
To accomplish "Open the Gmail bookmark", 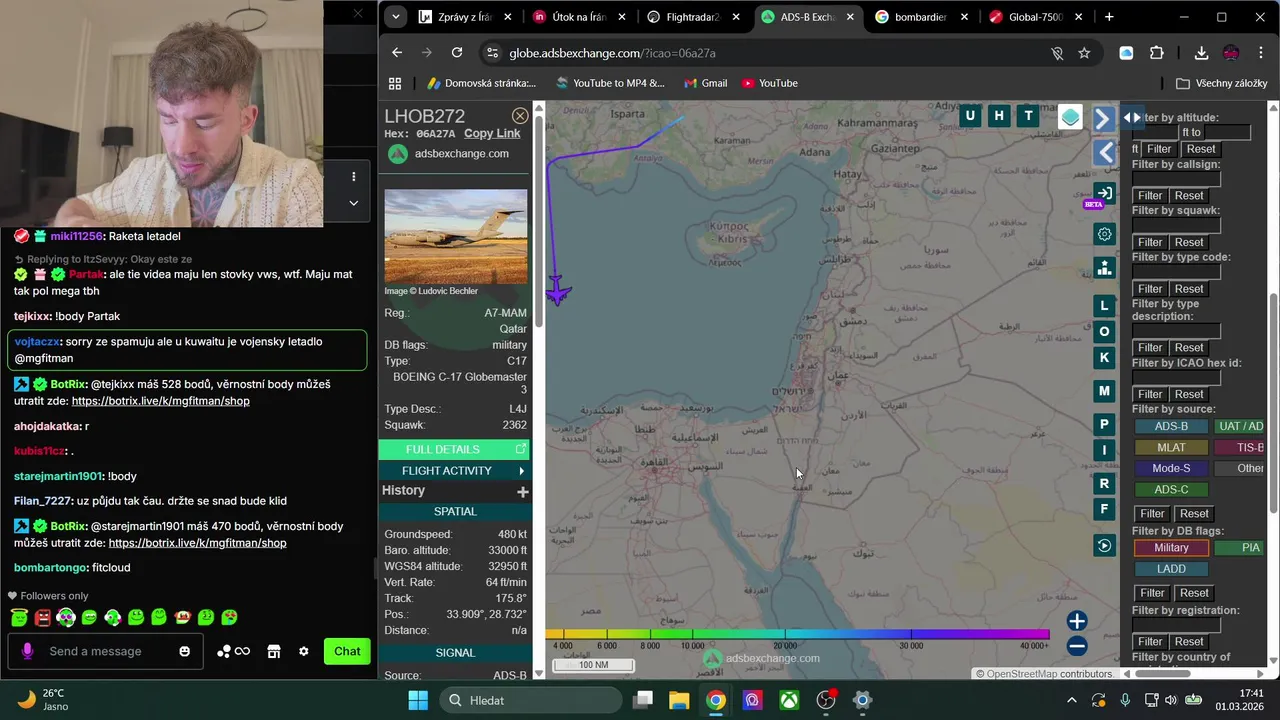I will (705, 83).
